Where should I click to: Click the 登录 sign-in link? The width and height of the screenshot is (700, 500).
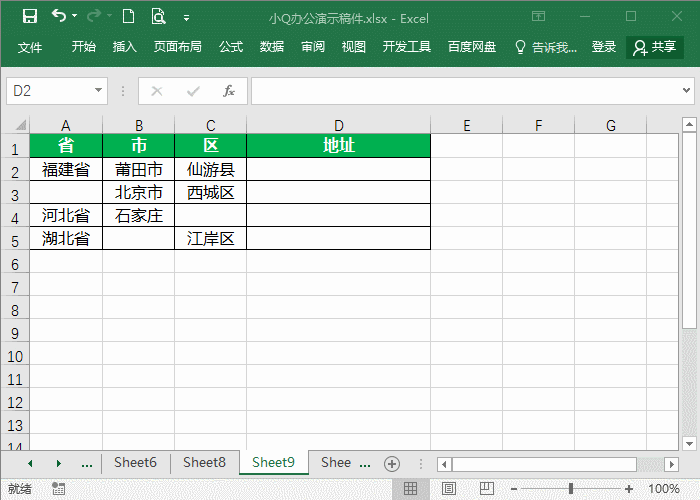coord(604,46)
